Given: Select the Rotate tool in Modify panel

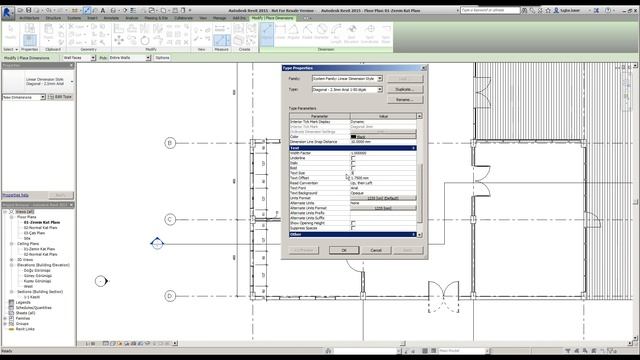Looking at the screenshot, I should 145,40.
